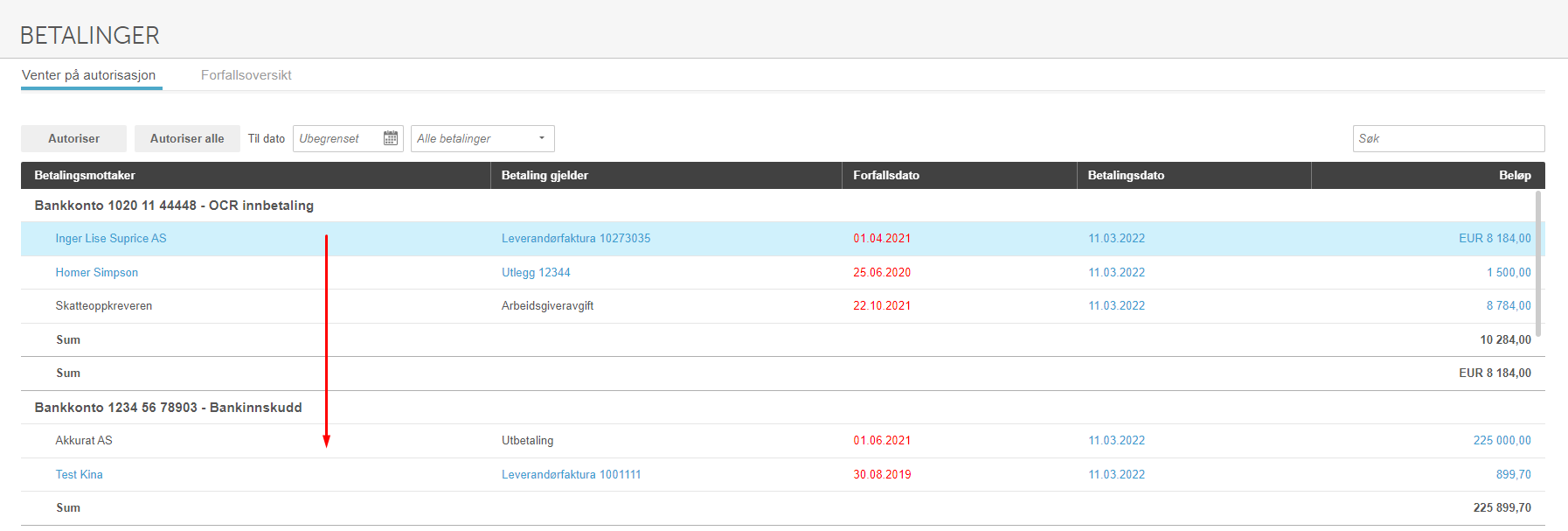The height and width of the screenshot is (531, 1568).
Task: Click payment date 11.03.2022 for Skatteoppkreveren
Action: pos(1116,305)
